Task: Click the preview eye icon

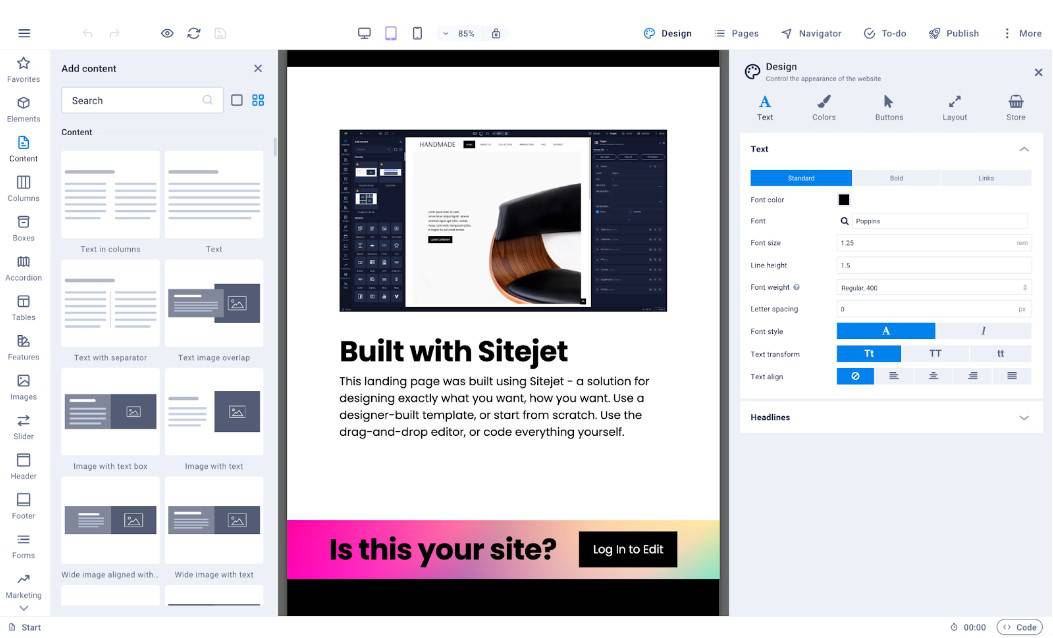Action: click(x=167, y=34)
